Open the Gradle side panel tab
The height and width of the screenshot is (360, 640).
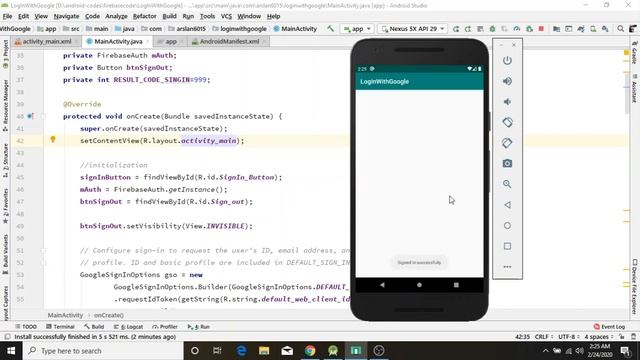tap(635, 52)
